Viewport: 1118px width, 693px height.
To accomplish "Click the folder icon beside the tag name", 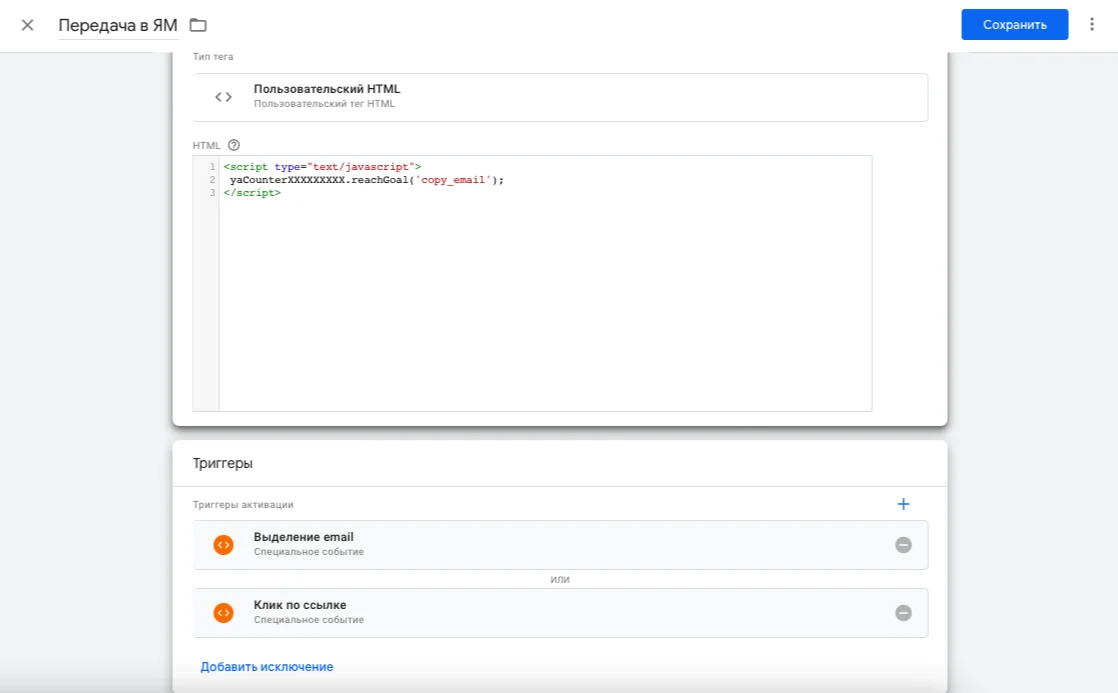I will click(x=198, y=25).
